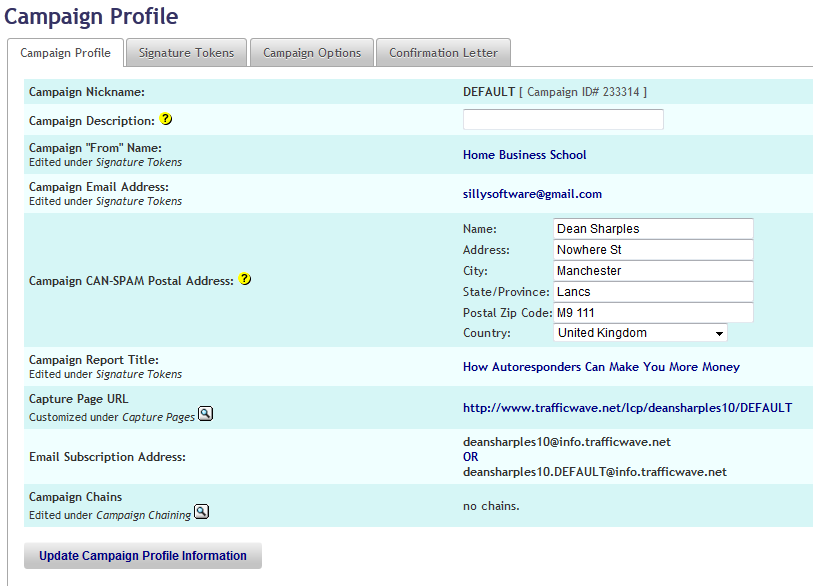This screenshot has width=813, height=586.
Task: Open the Confirmation Letter tab
Action: (x=443, y=53)
